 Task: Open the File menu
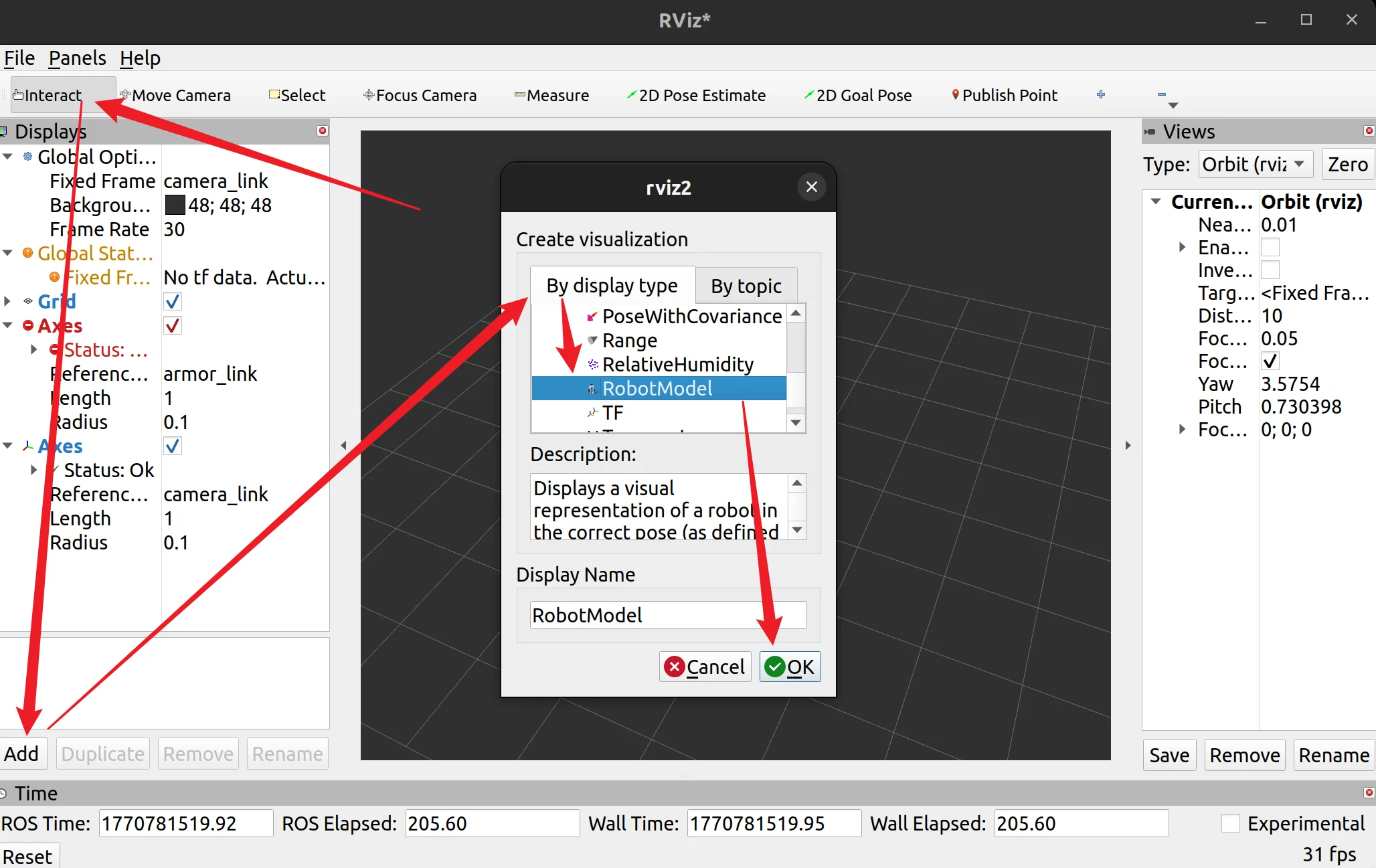point(19,58)
